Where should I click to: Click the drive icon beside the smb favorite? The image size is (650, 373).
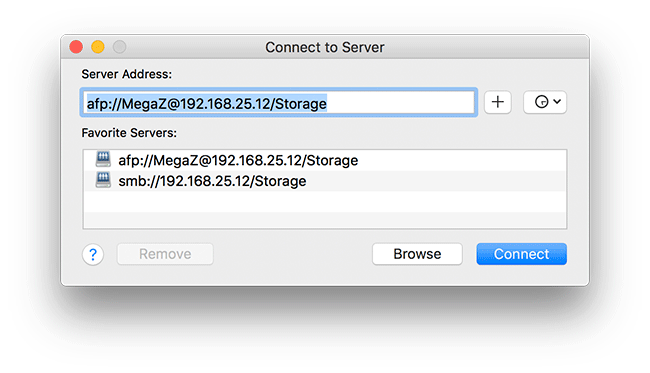click(x=103, y=180)
